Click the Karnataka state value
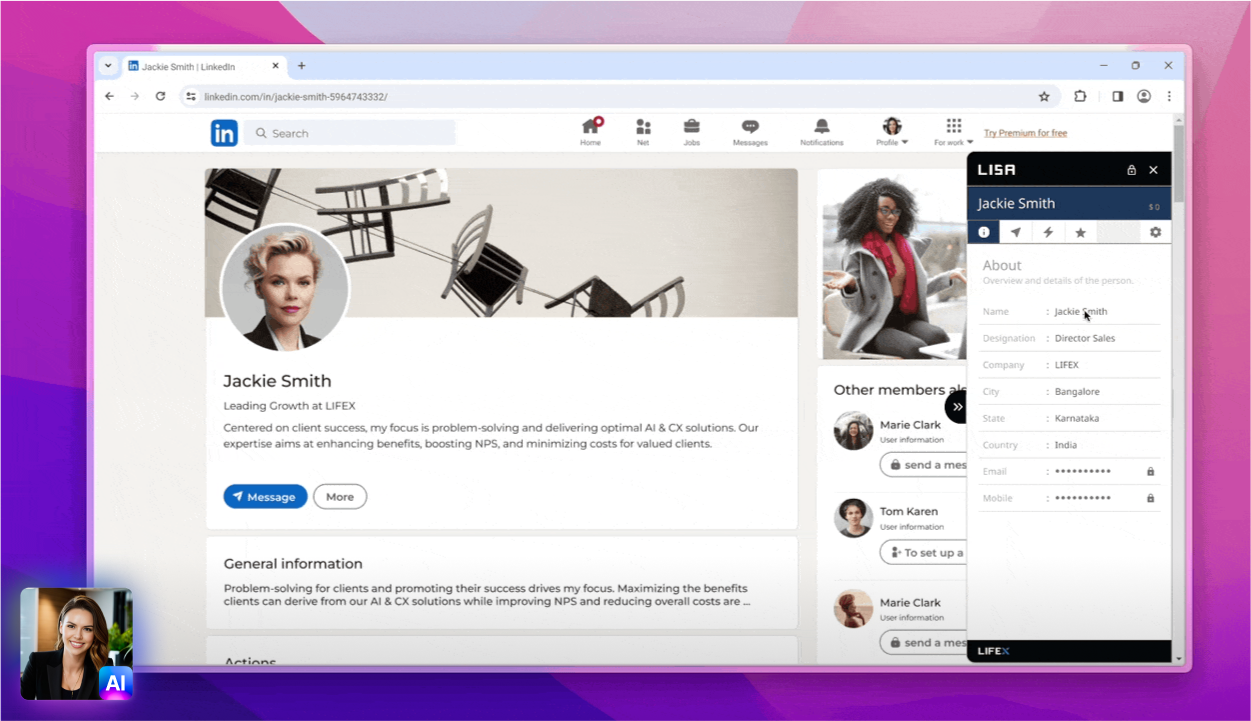This screenshot has width=1251, height=721. click(1076, 418)
